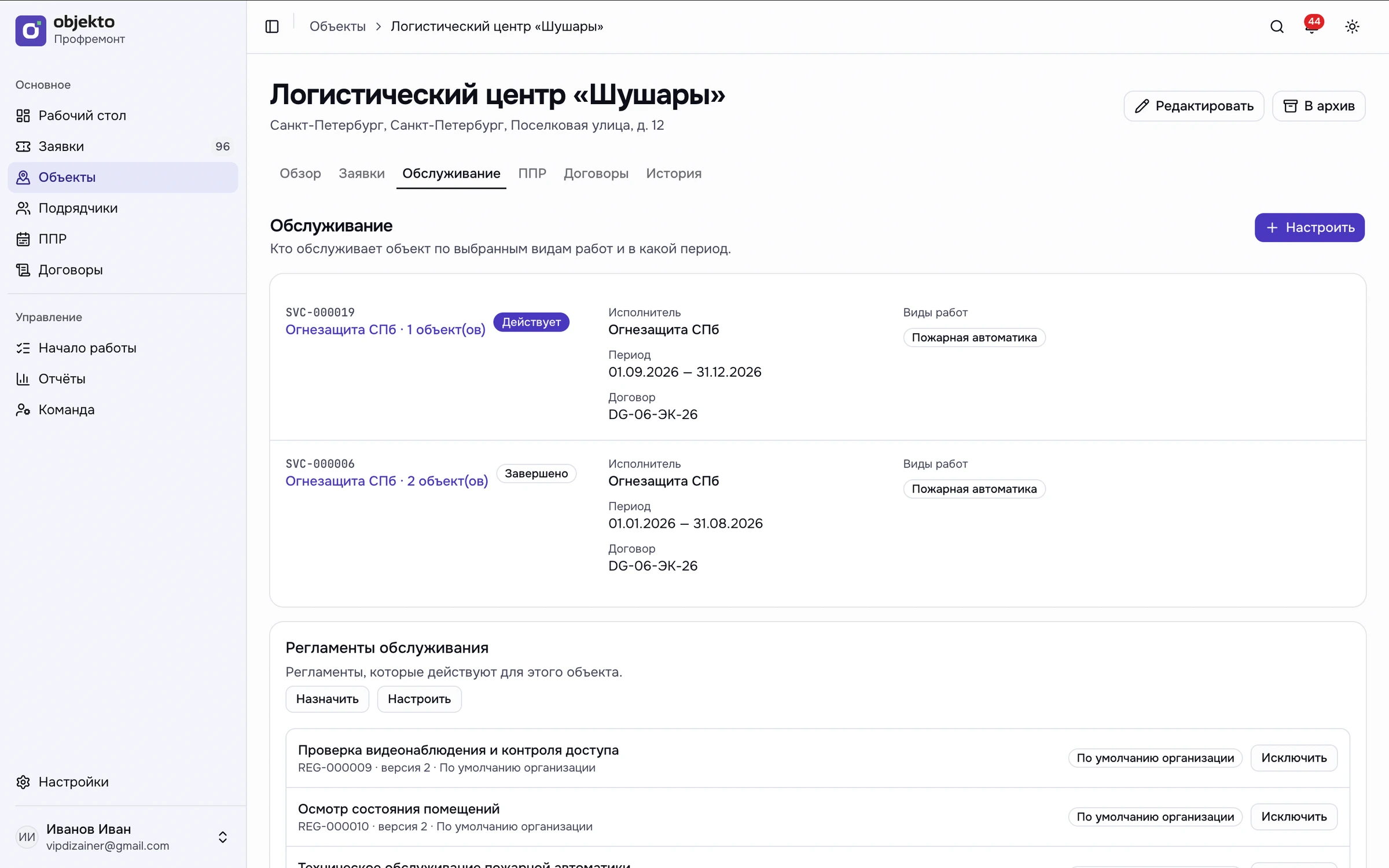This screenshot has width=1389, height=868.
Task: Click the Заявки ticket icon
Action: 23,146
